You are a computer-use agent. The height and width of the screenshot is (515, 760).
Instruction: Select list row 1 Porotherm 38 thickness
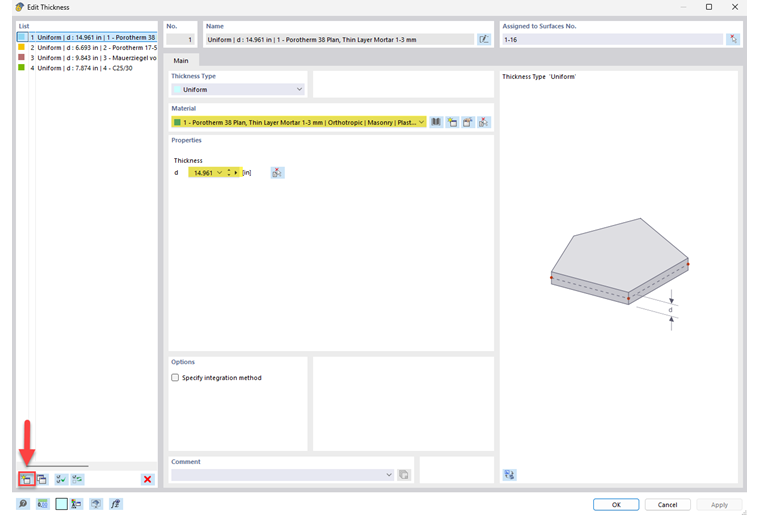87,37
